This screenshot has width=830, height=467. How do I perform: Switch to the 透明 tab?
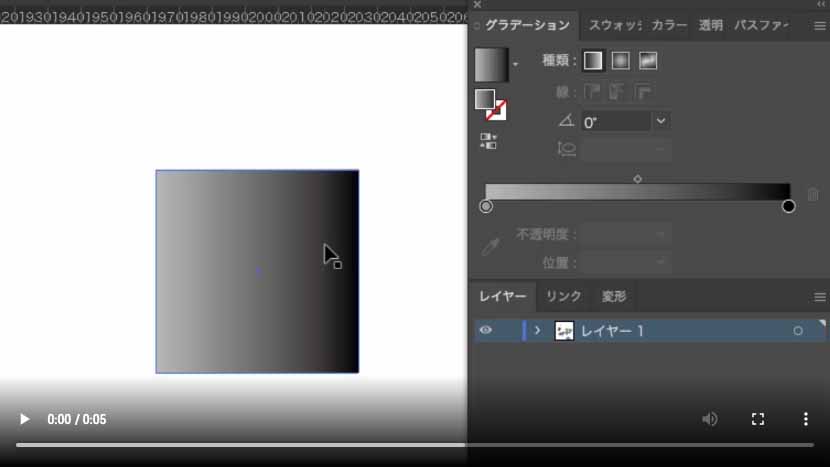pos(710,25)
